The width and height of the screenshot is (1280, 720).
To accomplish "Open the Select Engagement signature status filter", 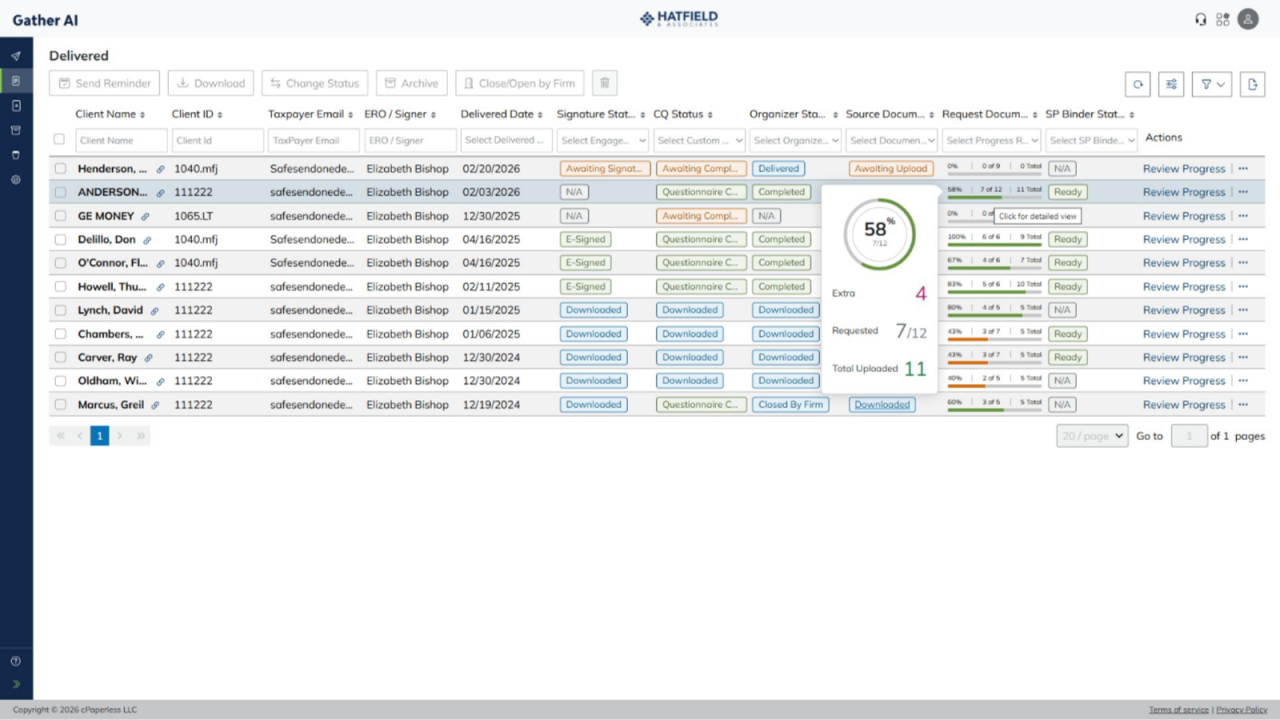I will 603,141.
